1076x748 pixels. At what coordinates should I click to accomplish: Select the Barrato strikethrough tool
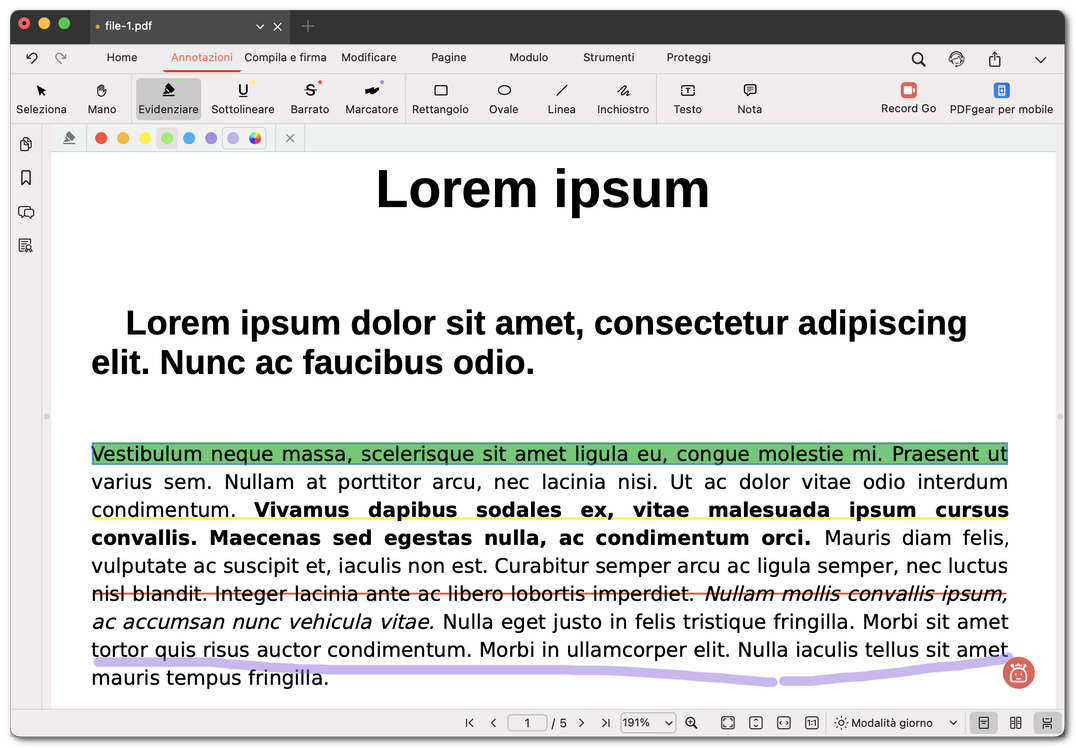pyautogui.click(x=309, y=97)
